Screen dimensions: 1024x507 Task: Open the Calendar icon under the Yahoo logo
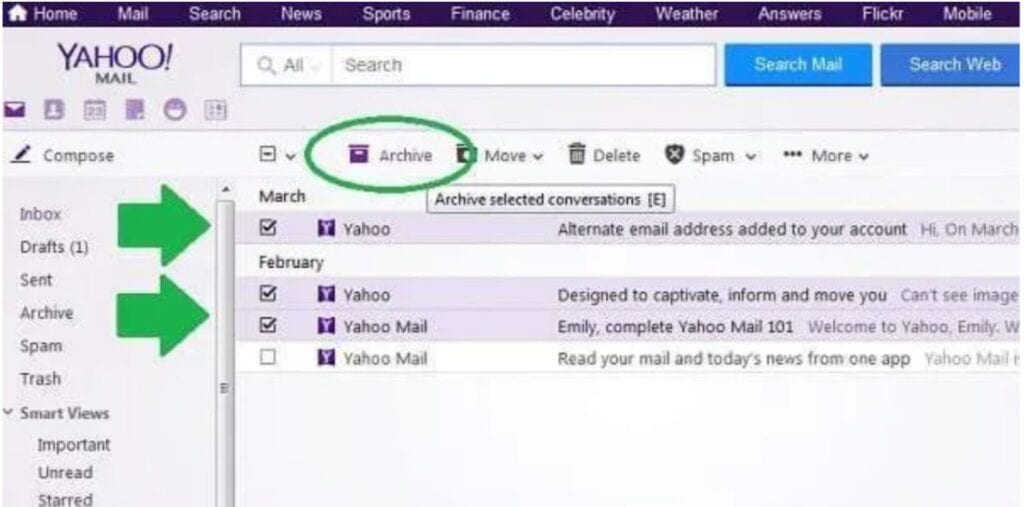pyautogui.click(x=93, y=110)
